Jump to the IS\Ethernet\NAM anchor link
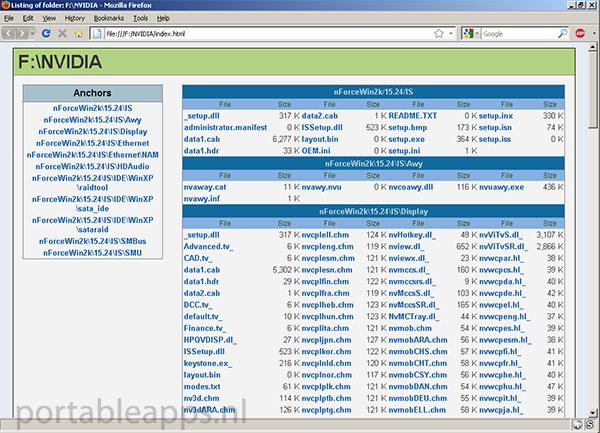 click(93, 155)
